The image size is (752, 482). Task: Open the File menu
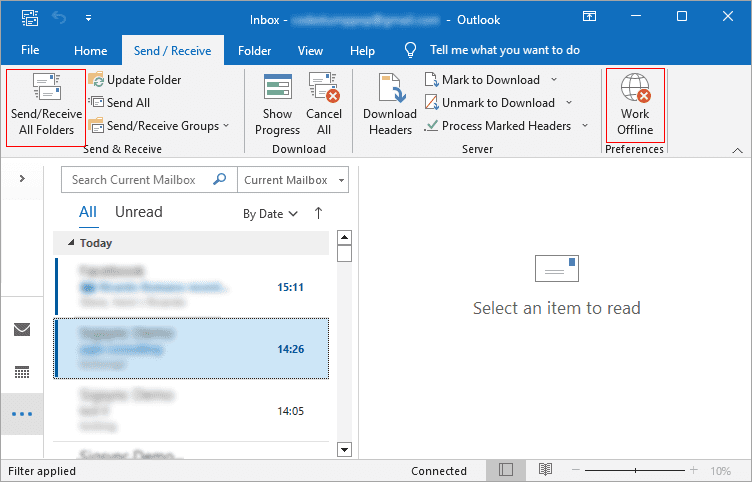click(30, 50)
